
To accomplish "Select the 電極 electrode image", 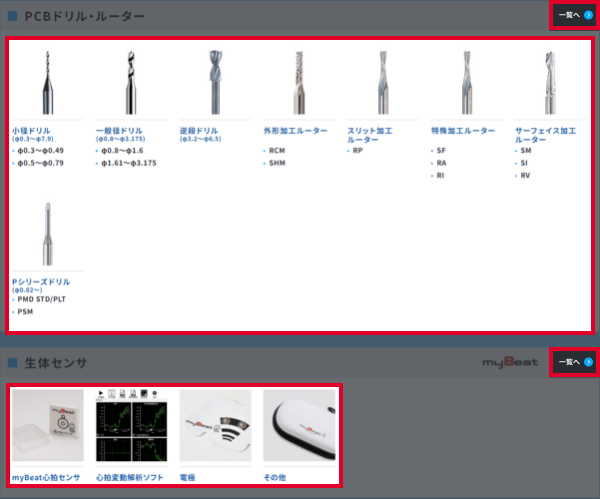I will (x=215, y=426).
